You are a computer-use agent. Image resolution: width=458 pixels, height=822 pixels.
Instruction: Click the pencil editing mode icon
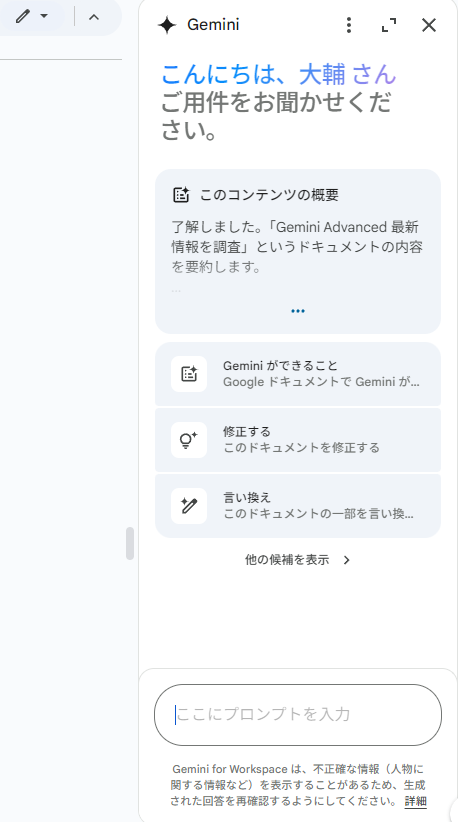[22, 16]
